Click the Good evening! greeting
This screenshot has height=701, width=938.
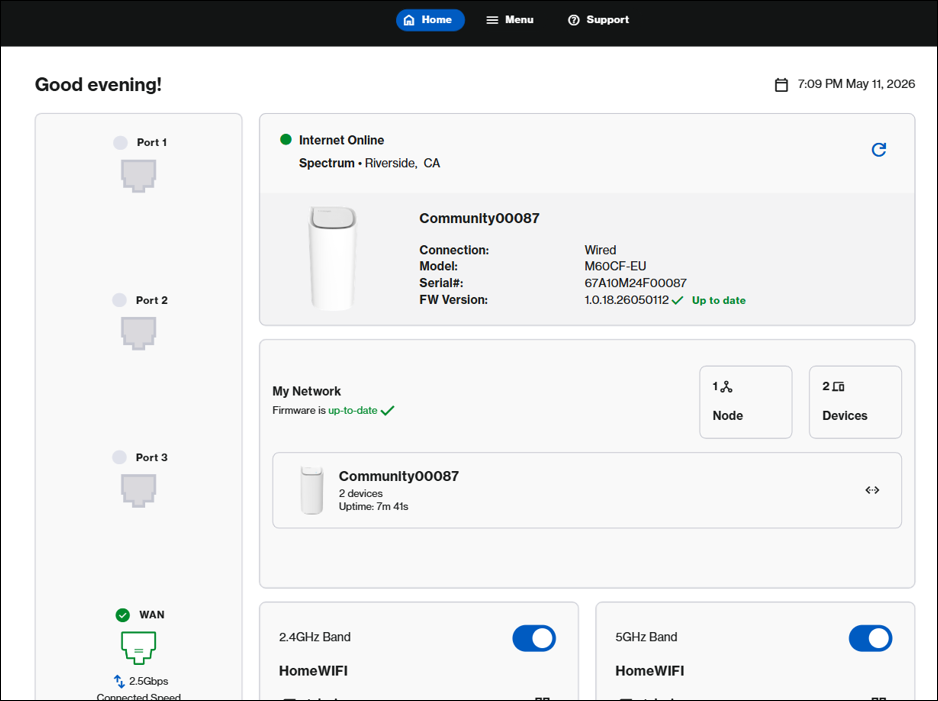98,84
